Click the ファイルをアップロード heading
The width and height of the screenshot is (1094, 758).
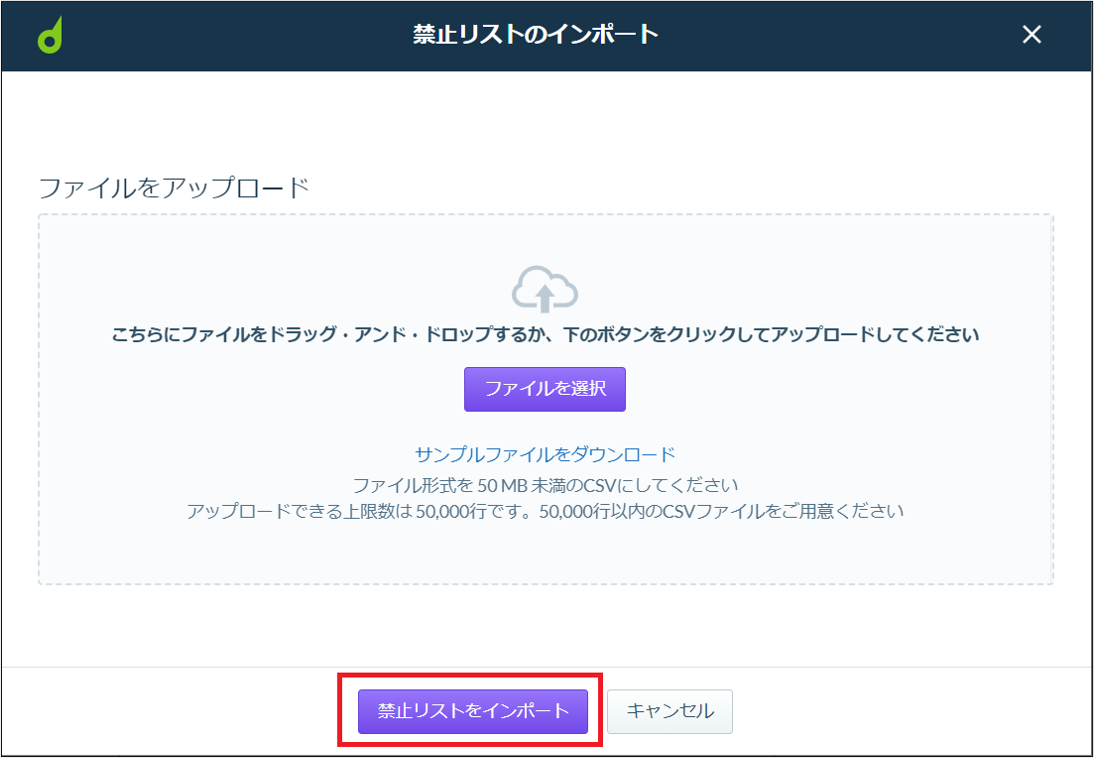click(x=174, y=188)
